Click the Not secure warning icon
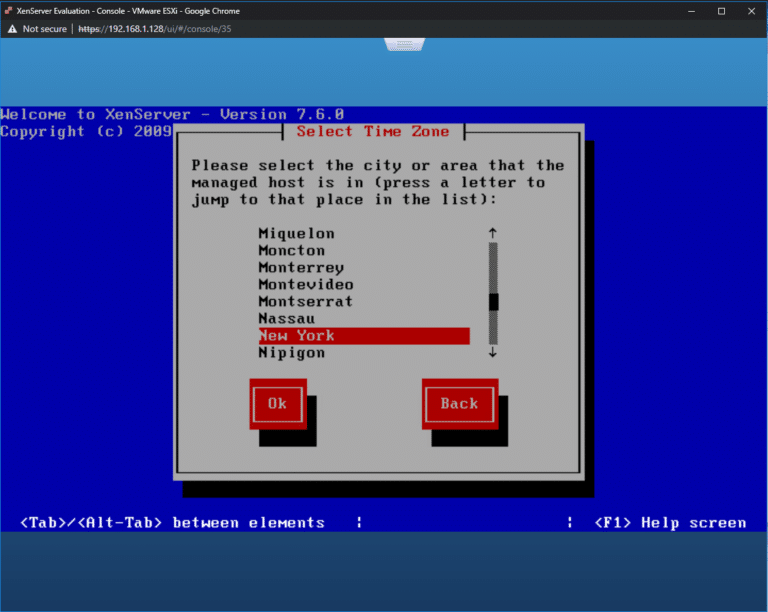 (x=12, y=29)
